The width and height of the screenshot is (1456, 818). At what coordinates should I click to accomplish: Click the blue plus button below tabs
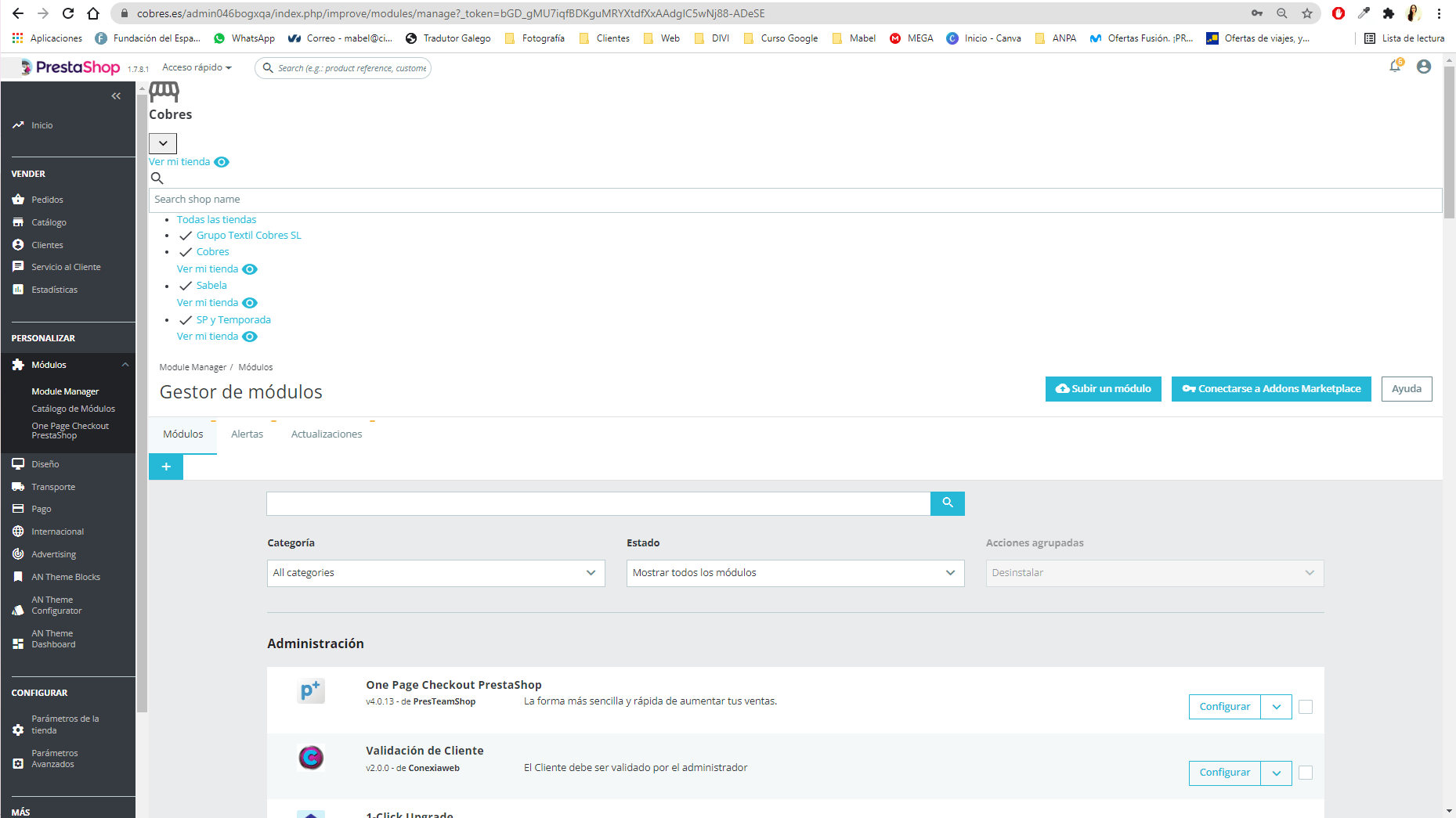click(x=166, y=467)
